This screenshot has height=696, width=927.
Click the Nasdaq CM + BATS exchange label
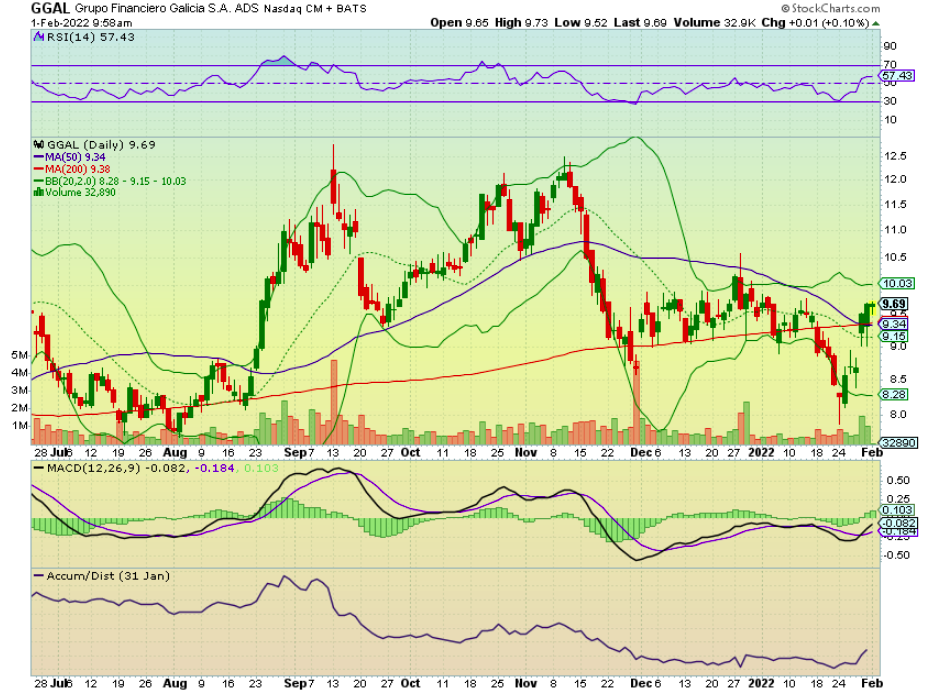tap(315, 9)
